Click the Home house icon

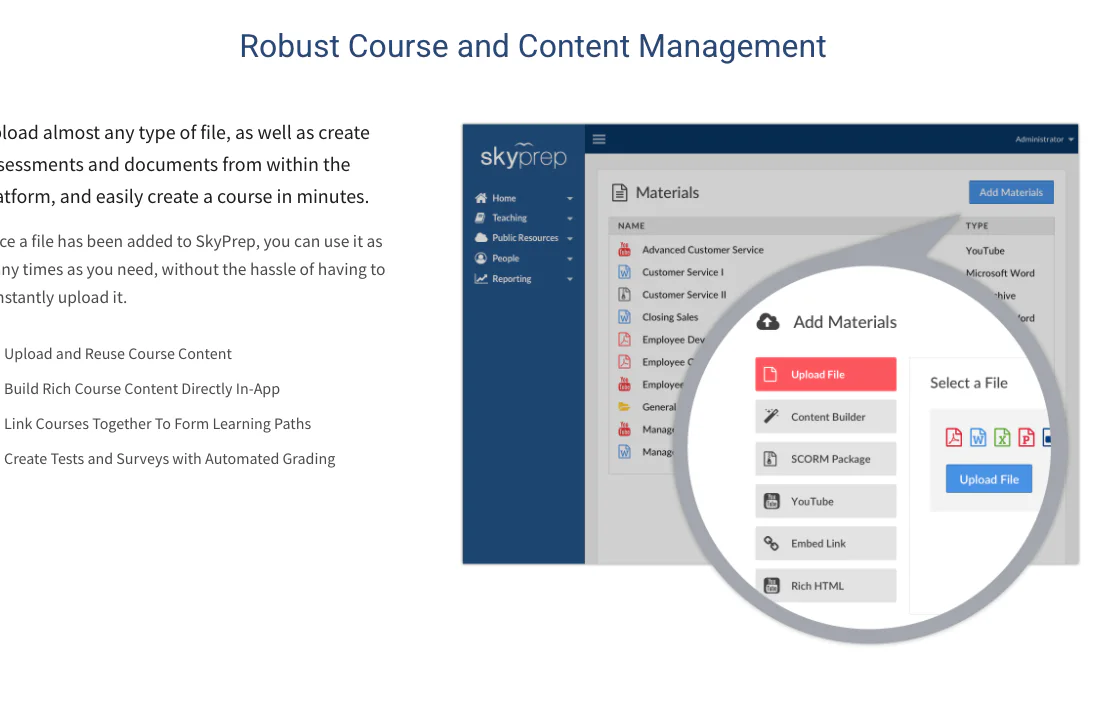click(481, 198)
